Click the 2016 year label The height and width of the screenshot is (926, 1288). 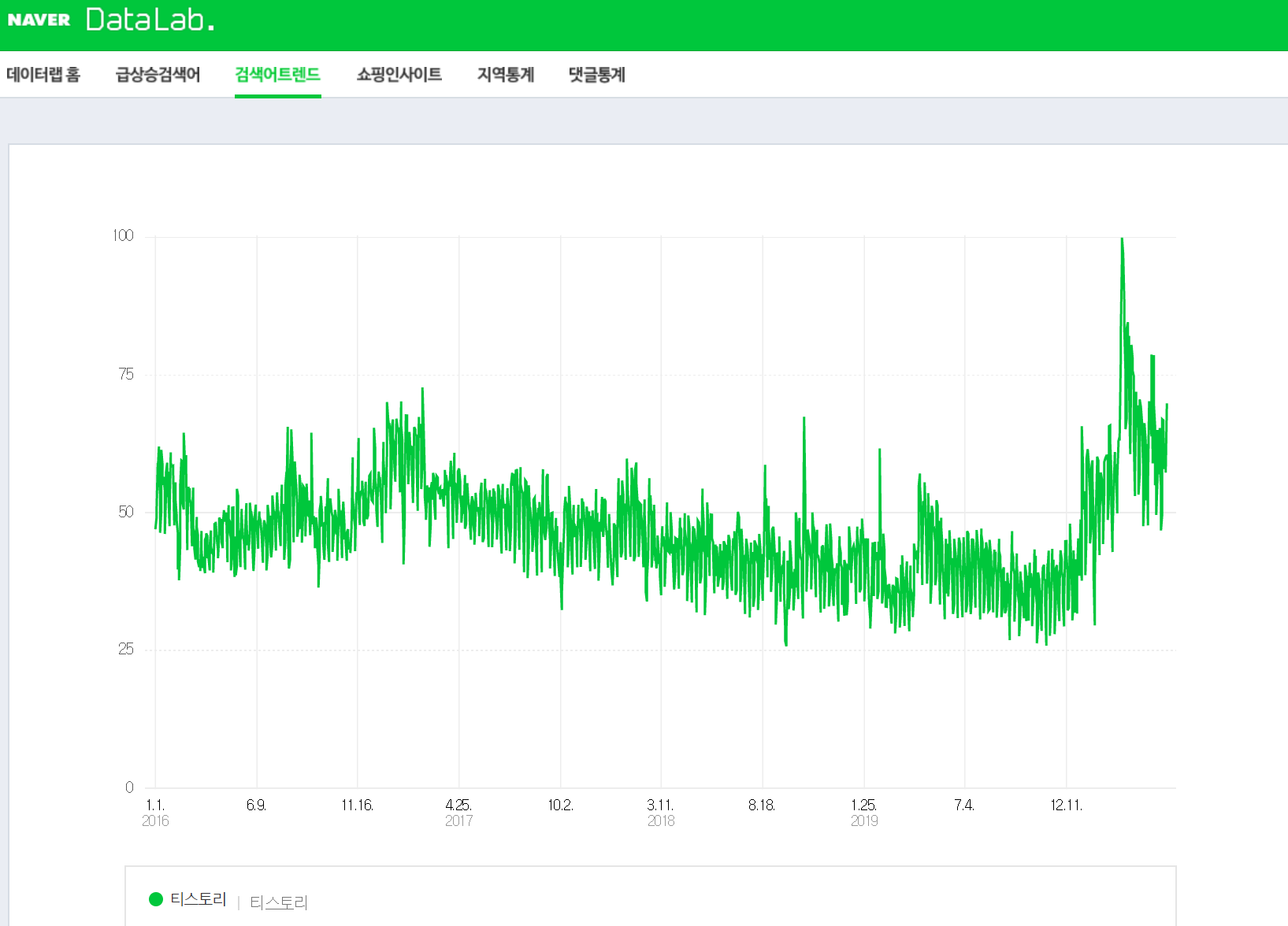pos(155,820)
